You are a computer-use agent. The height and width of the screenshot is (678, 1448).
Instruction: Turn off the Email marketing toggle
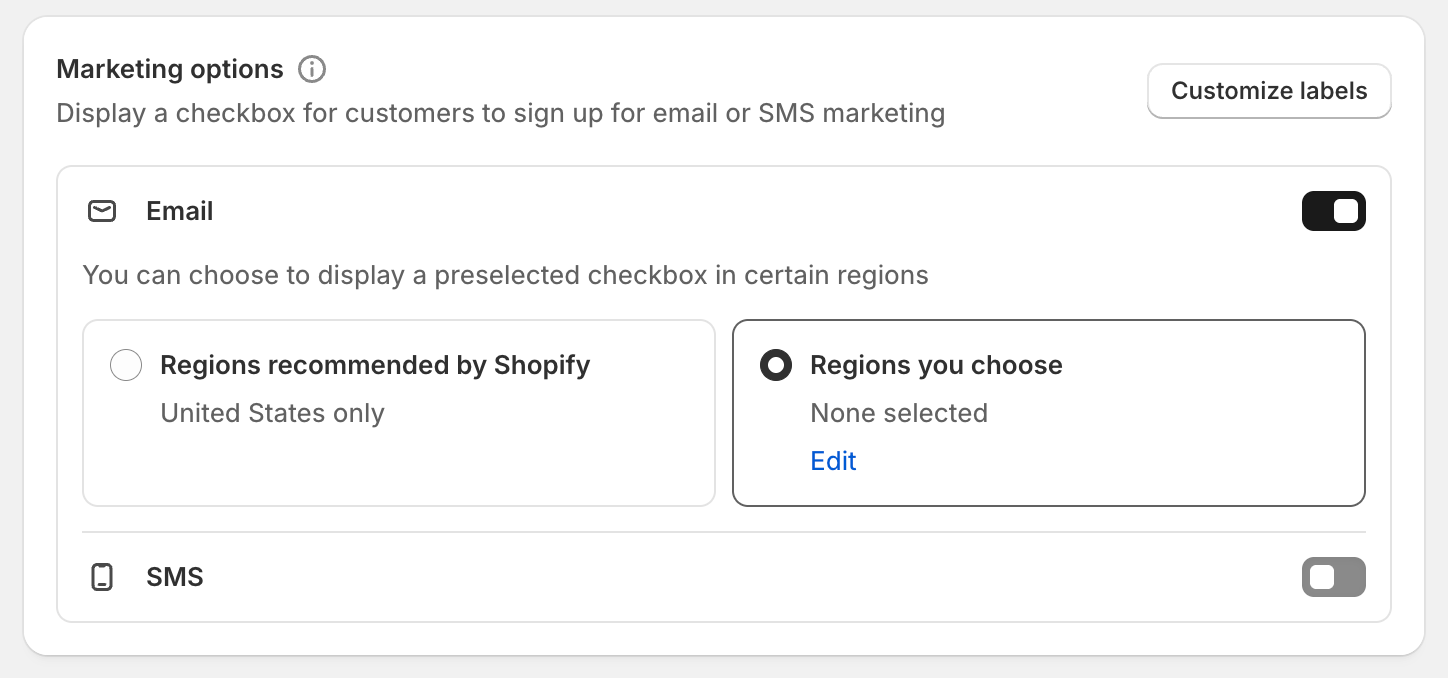click(1333, 211)
